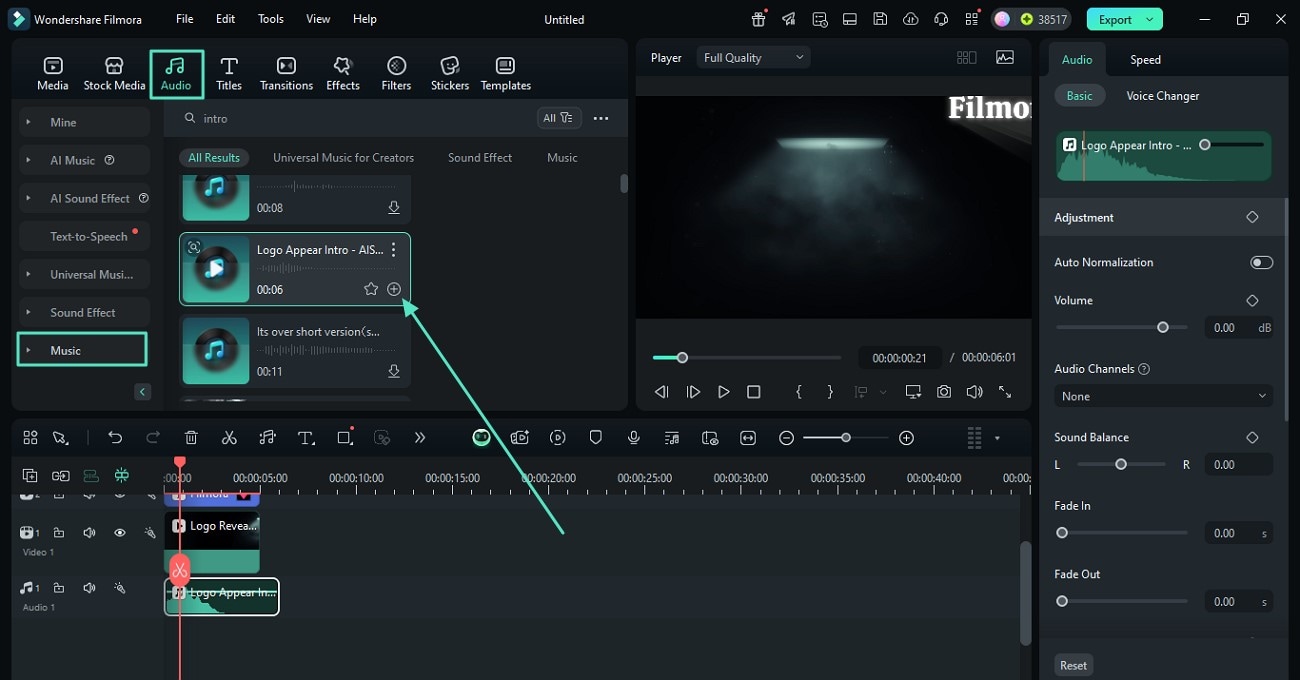Open the Effects panel

[342, 74]
